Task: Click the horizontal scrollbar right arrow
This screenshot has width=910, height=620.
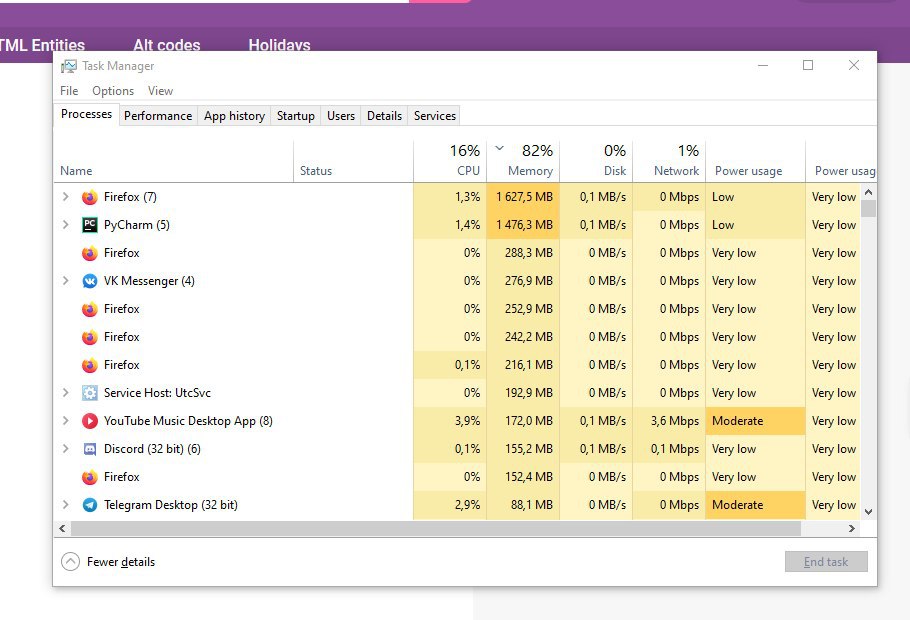Action: 851,528
